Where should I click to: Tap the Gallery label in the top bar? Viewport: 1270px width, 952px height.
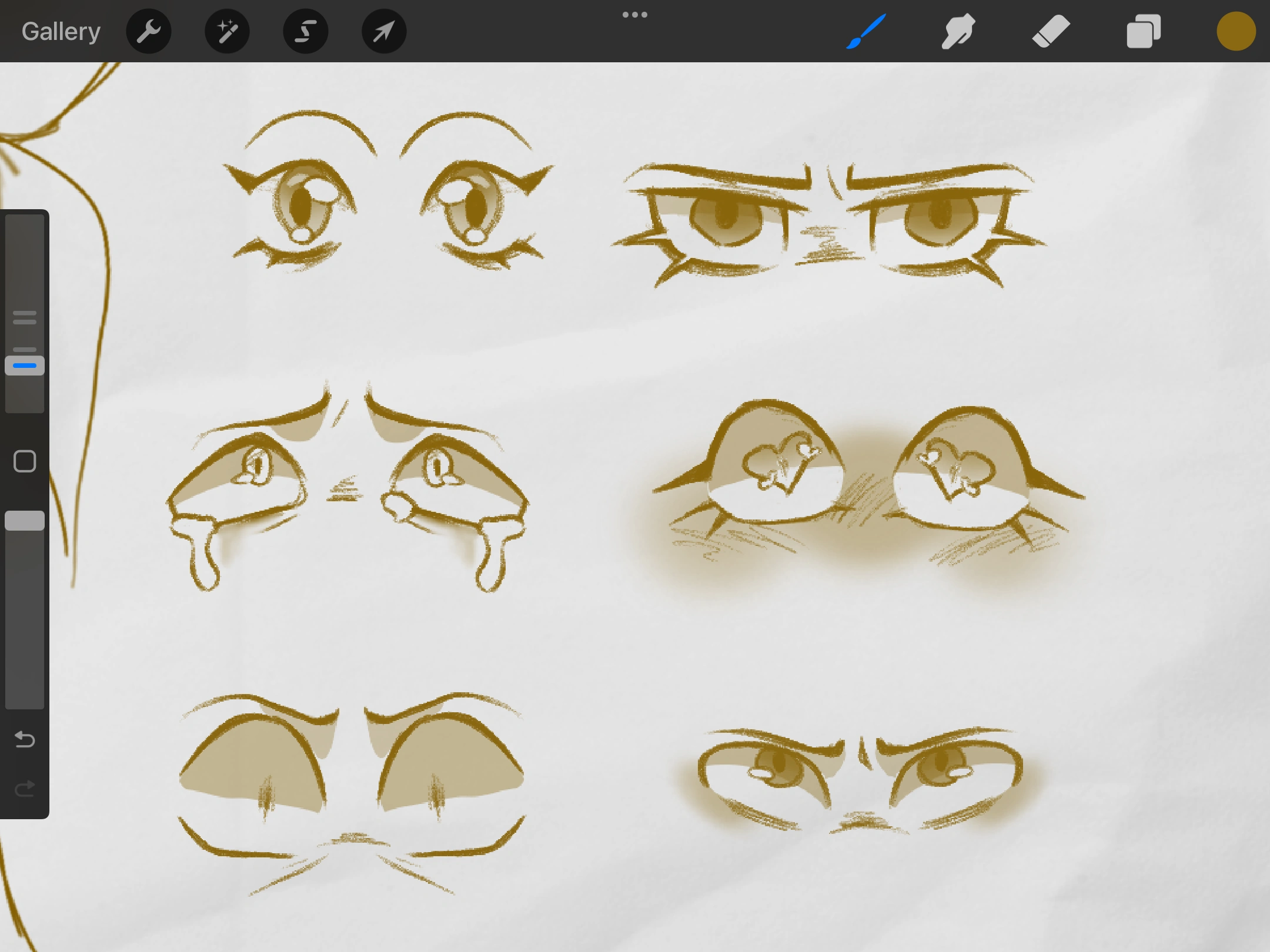(x=61, y=31)
